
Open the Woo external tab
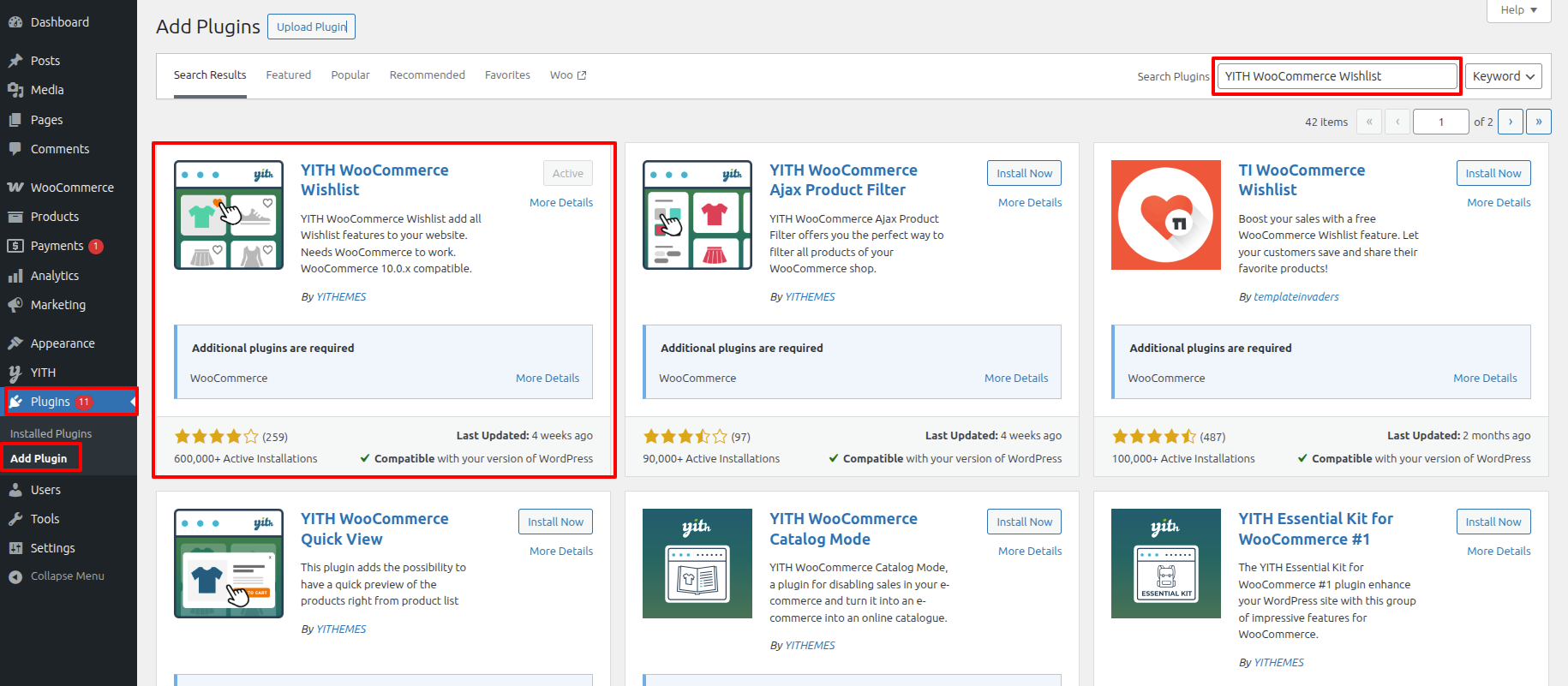568,75
